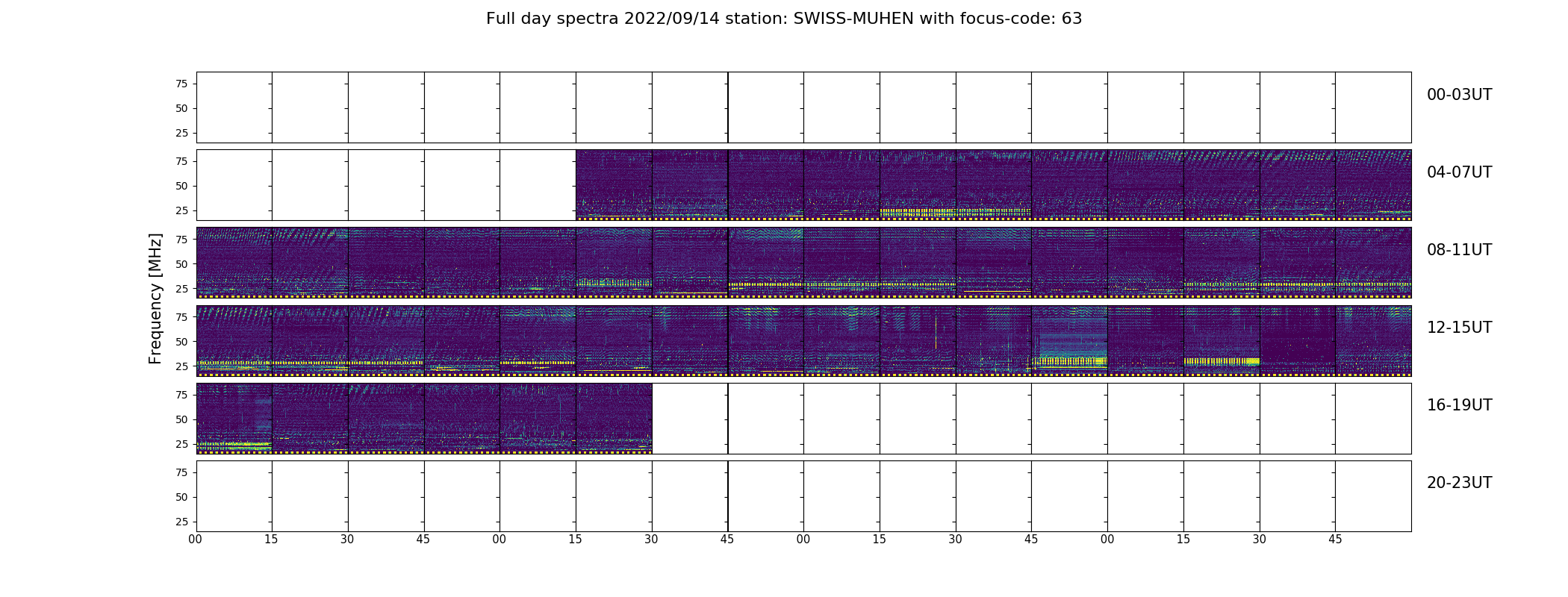Click the plot title mentioning SWISS-MUHEN
This screenshot has height=597, width=1568.
pos(784,19)
